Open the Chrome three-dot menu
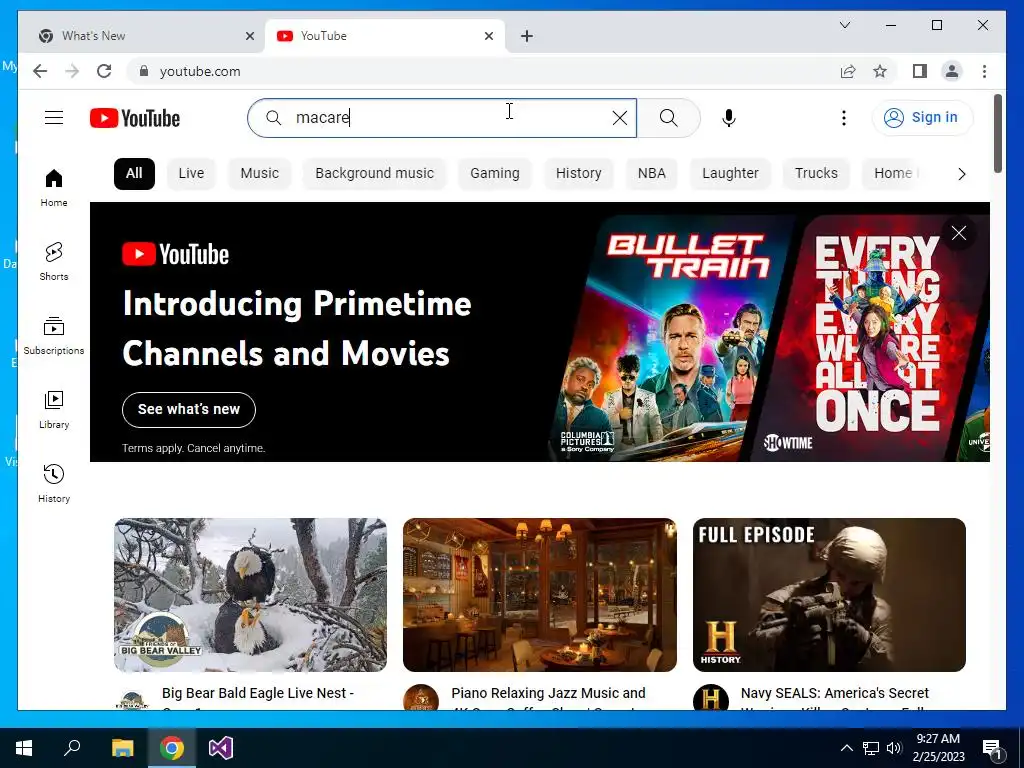Image resolution: width=1024 pixels, height=768 pixels. click(x=984, y=71)
